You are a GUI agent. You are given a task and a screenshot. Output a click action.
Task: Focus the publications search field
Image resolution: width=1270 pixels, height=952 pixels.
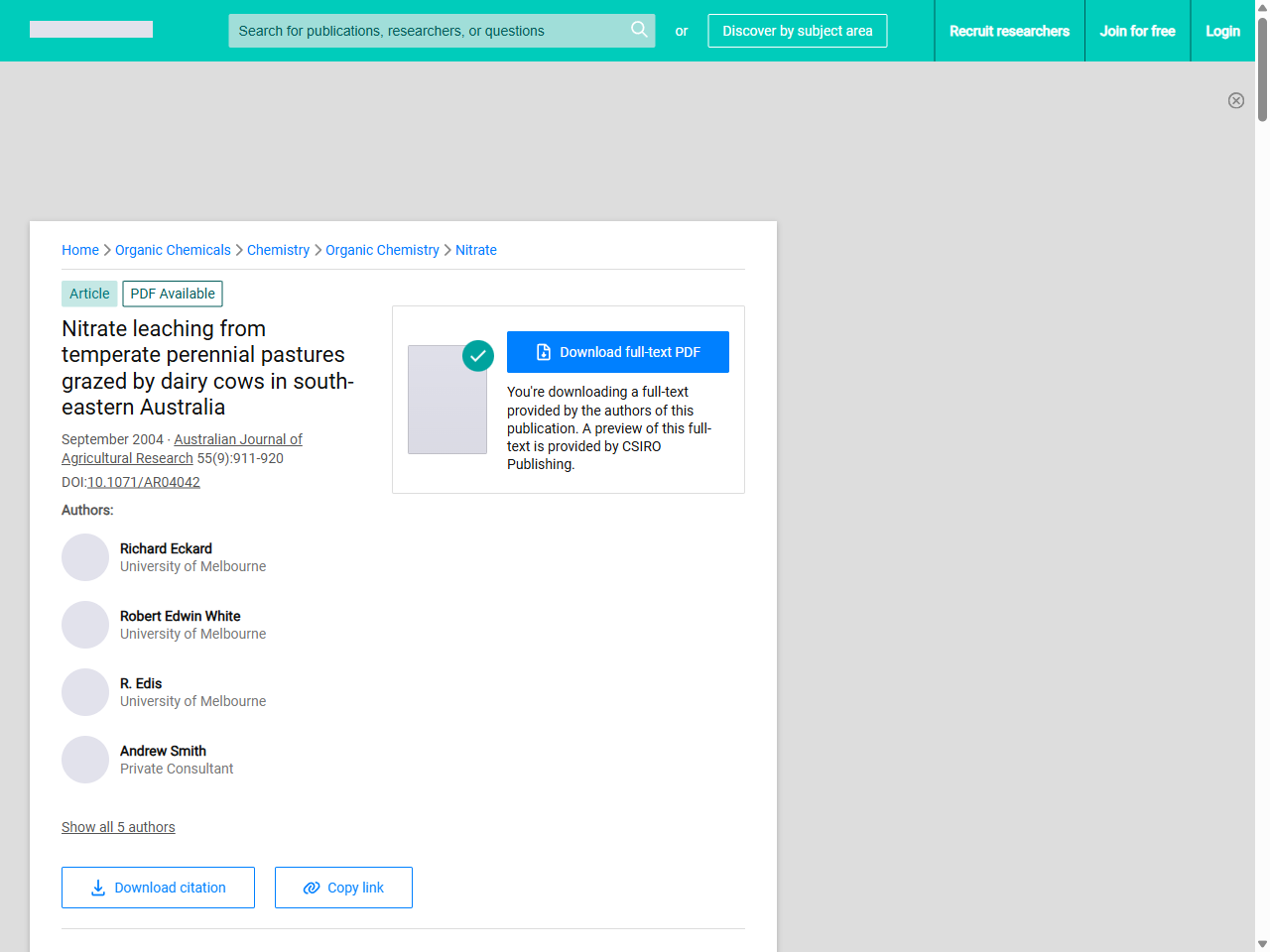427,31
